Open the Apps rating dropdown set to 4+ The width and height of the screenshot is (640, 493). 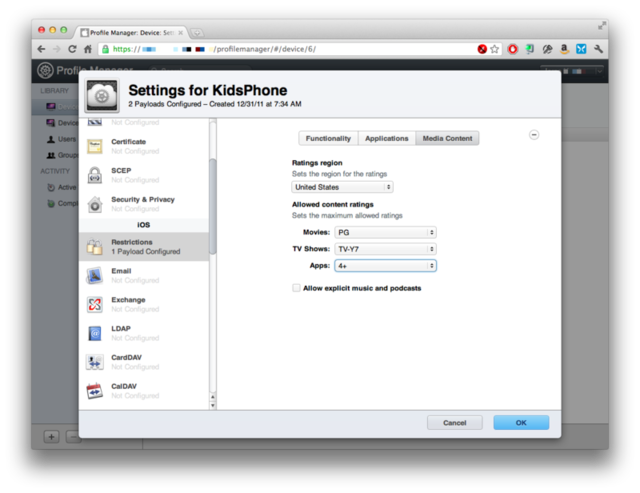[385, 266]
